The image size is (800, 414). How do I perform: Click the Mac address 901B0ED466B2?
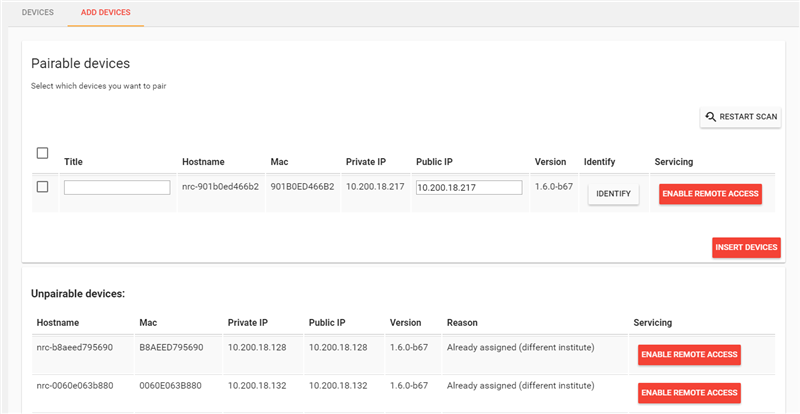[301, 187]
